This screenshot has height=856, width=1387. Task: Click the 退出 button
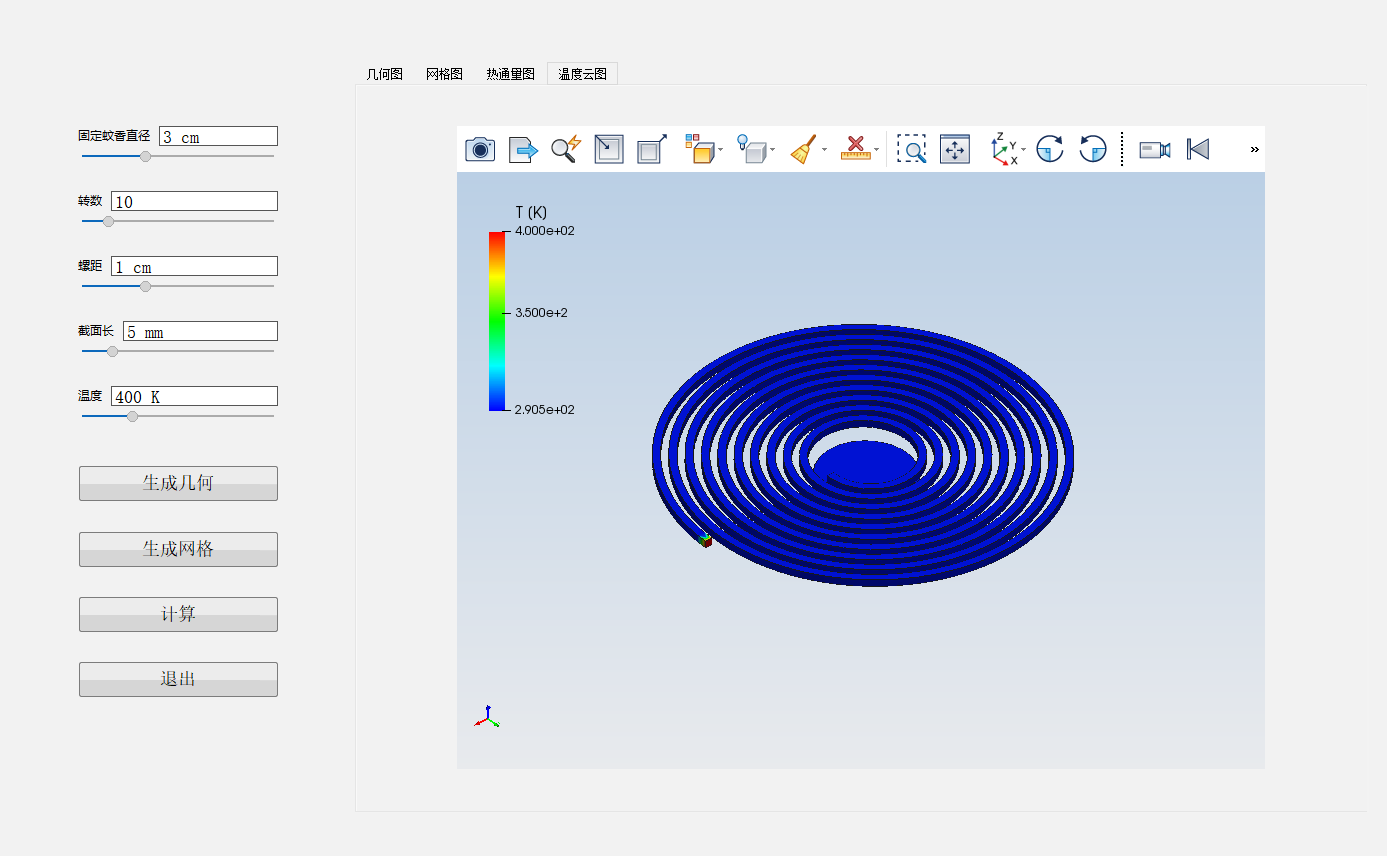click(178, 679)
